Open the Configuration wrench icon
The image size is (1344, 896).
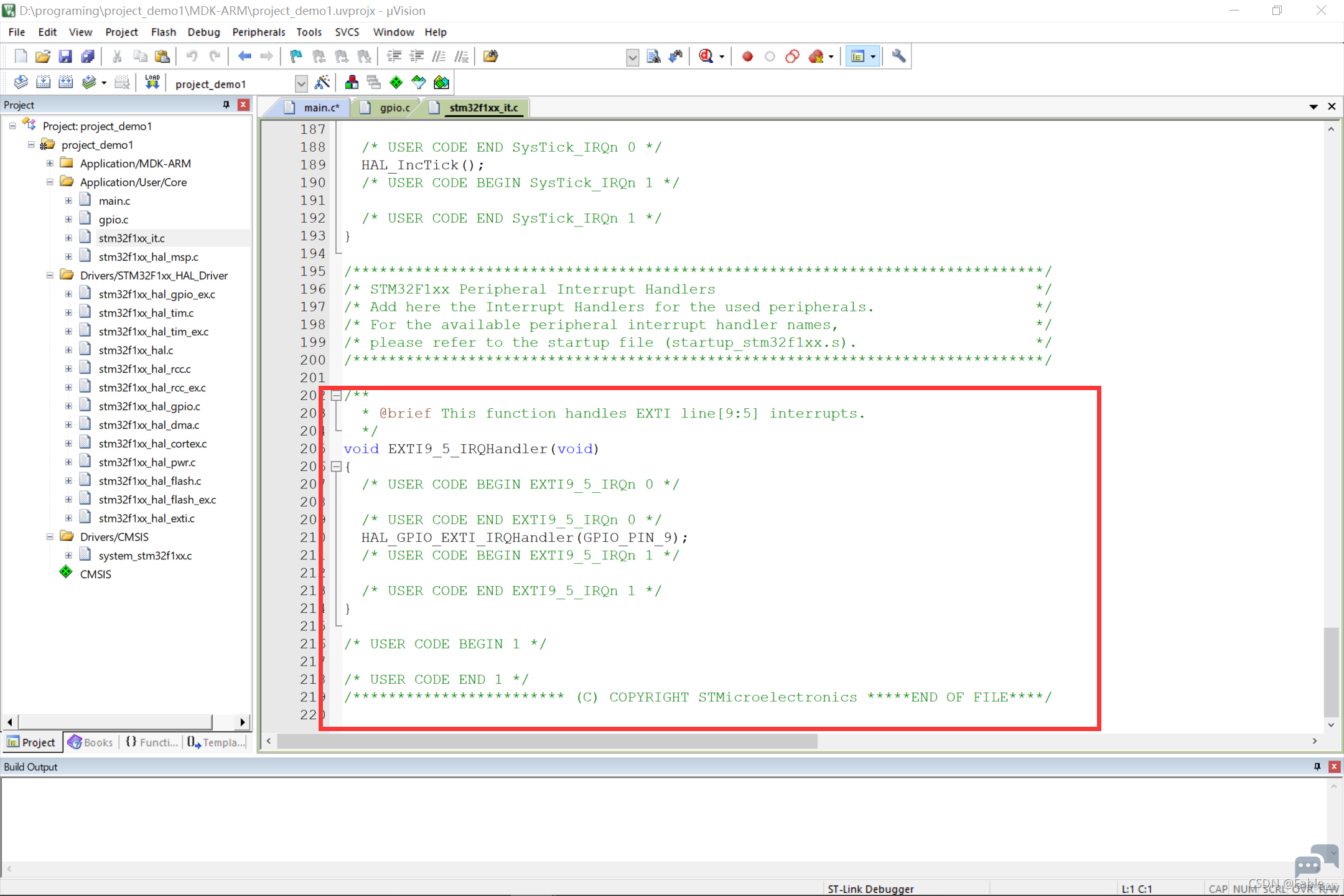point(898,57)
